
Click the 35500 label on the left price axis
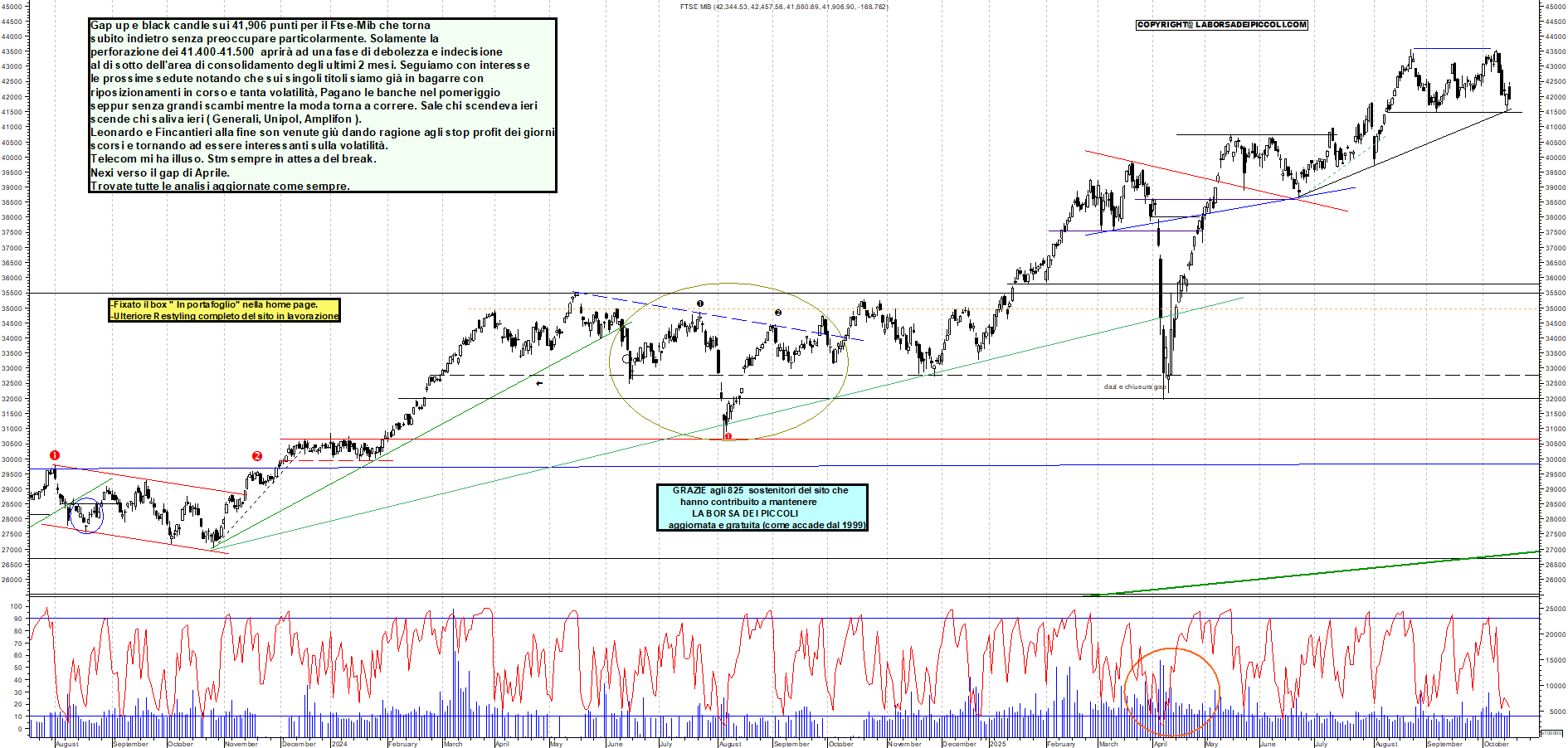tap(12, 293)
